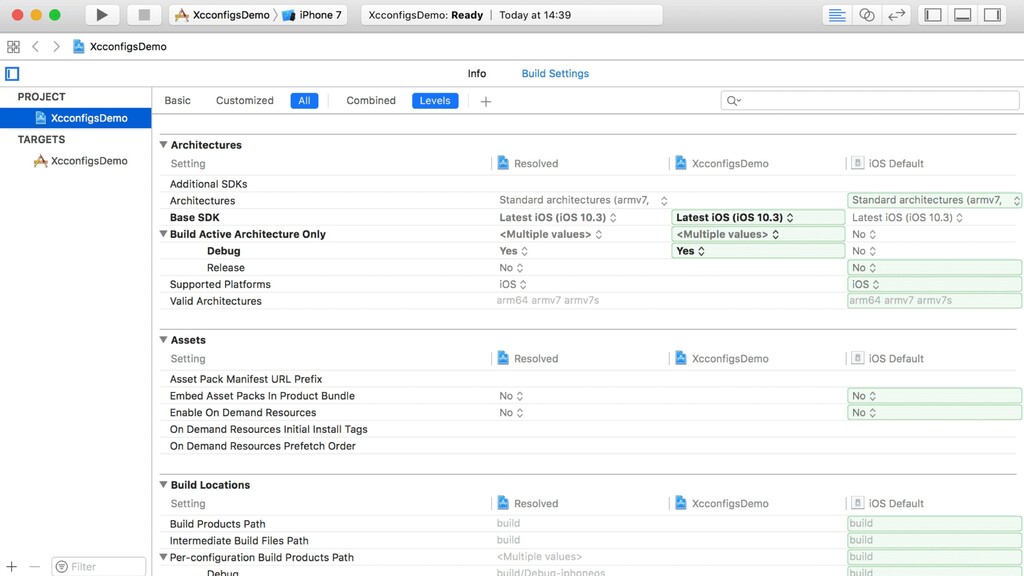Select the XcconfigsDemo project in sidebar
1024x576 pixels.
(x=76, y=118)
